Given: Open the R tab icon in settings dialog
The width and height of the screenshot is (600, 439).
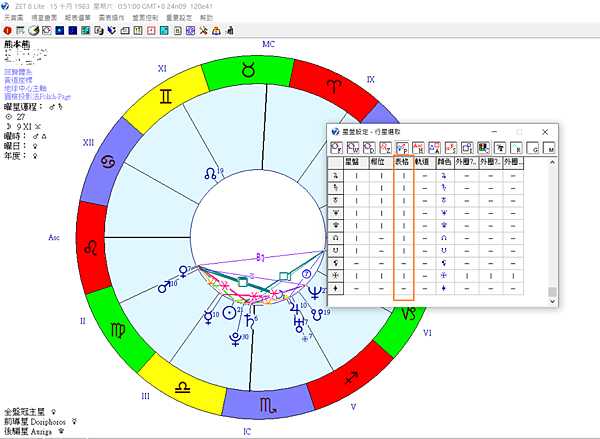Looking at the screenshot, I should tap(516, 148).
